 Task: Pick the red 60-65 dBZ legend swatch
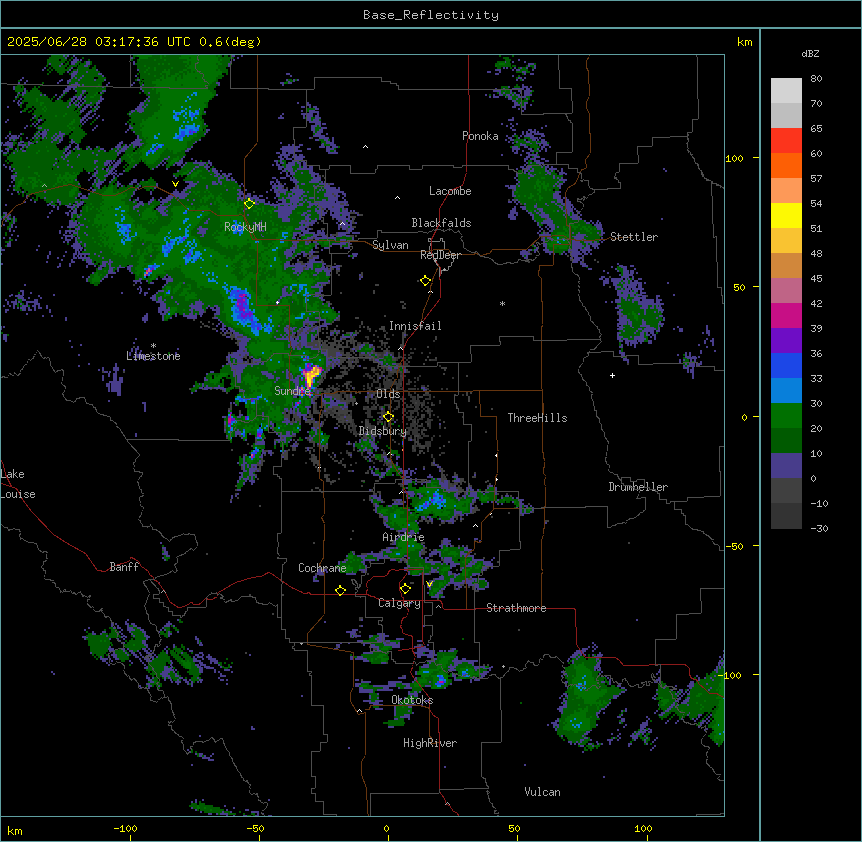coord(786,141)
